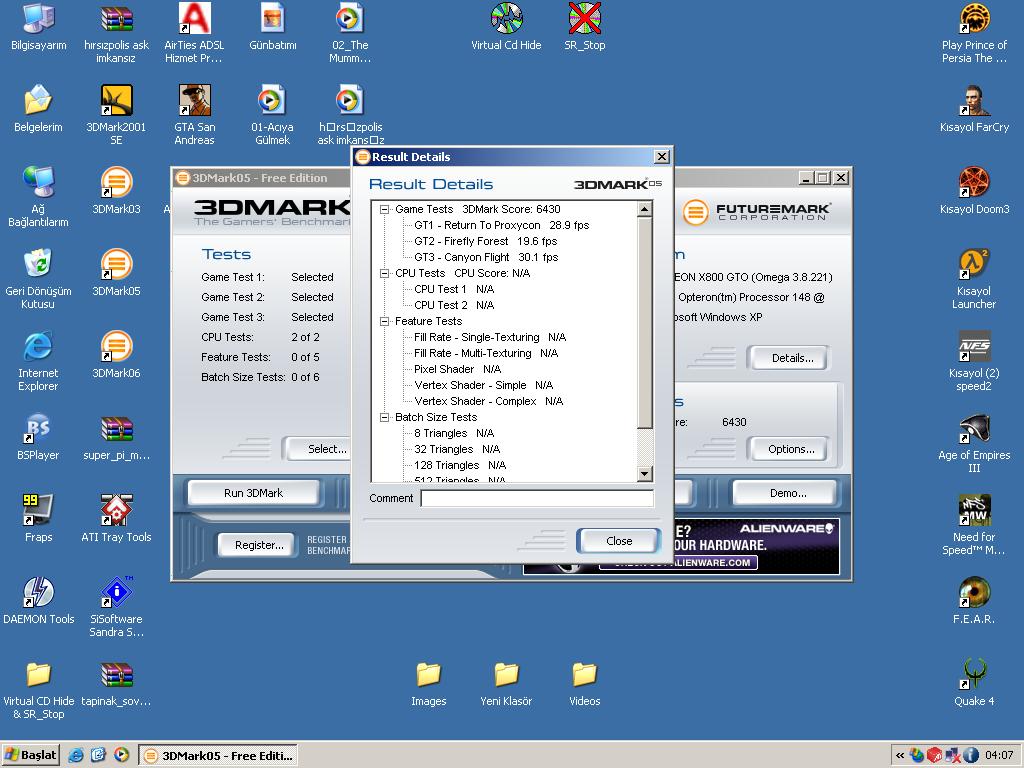Click in the Comment text field

(x=537, y=498)
